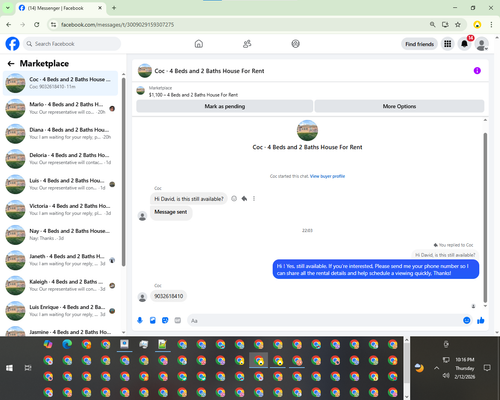
Task: Focus the Aa message input box
Action: (325, 321)
